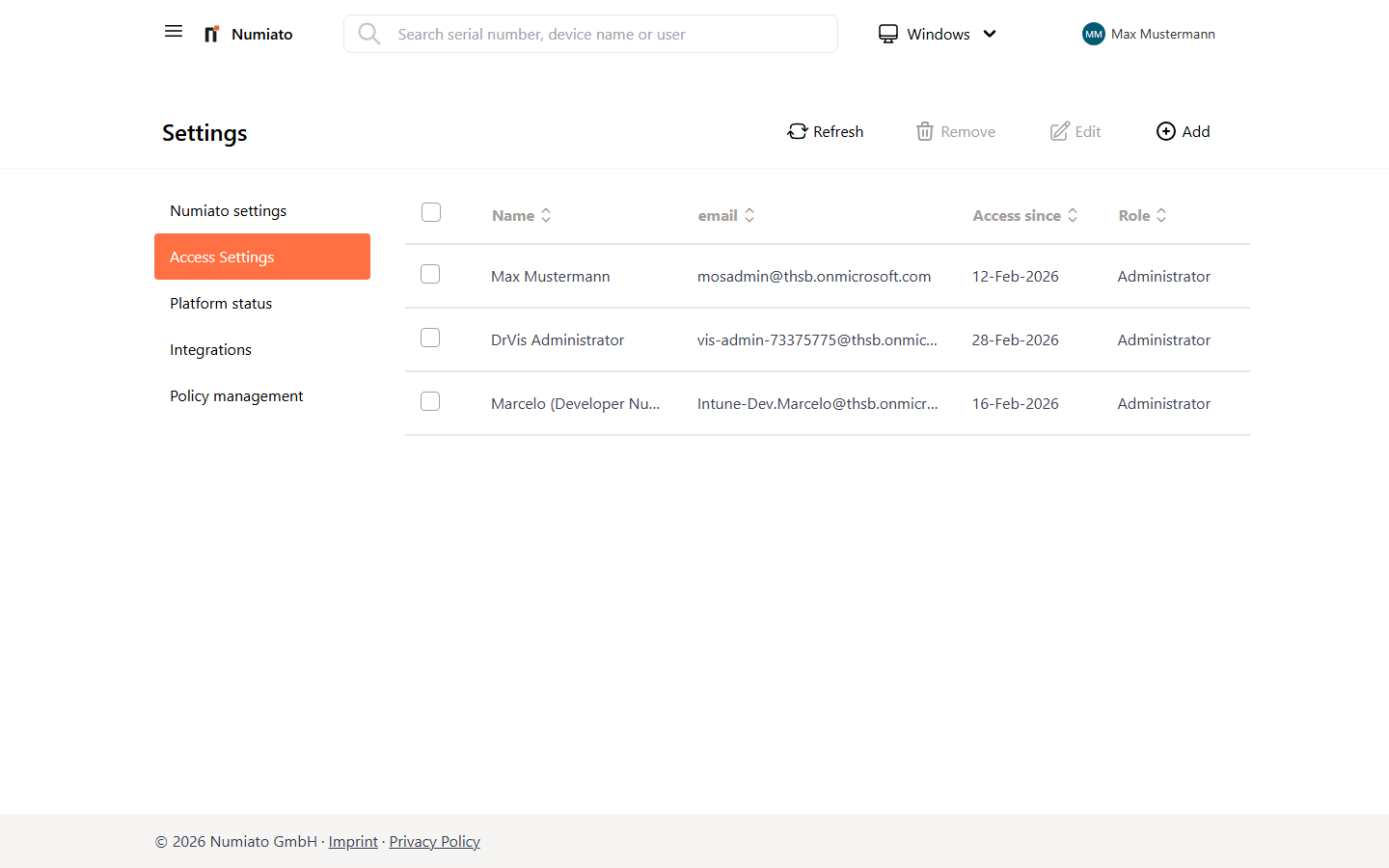1389x868 pixels.
Task: Select the DrVis Administrator row checkbox
Action: [430, 338]
